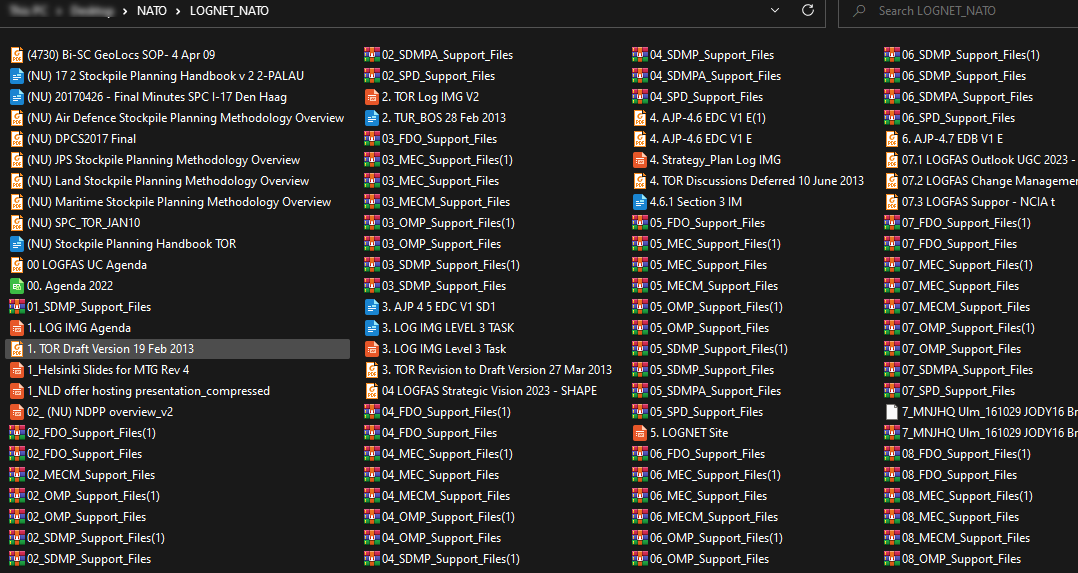Select icon of 4. Strategy_Plan Log IMG
Image resolution: width=1078 pixels, height=573 pixels.
pyautogui.click(x=639, y=160)
